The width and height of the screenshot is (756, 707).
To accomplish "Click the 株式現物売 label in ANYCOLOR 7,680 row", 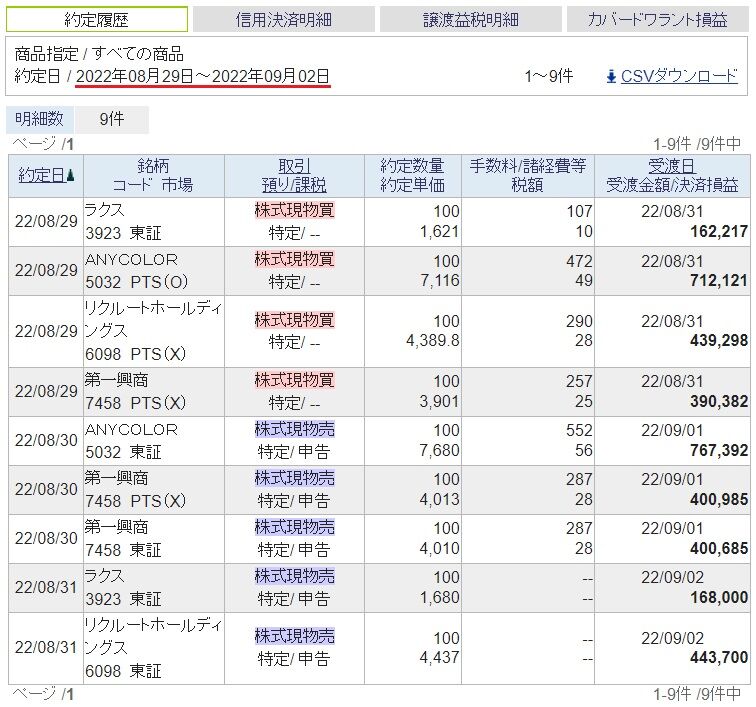I will pos(294,429).
